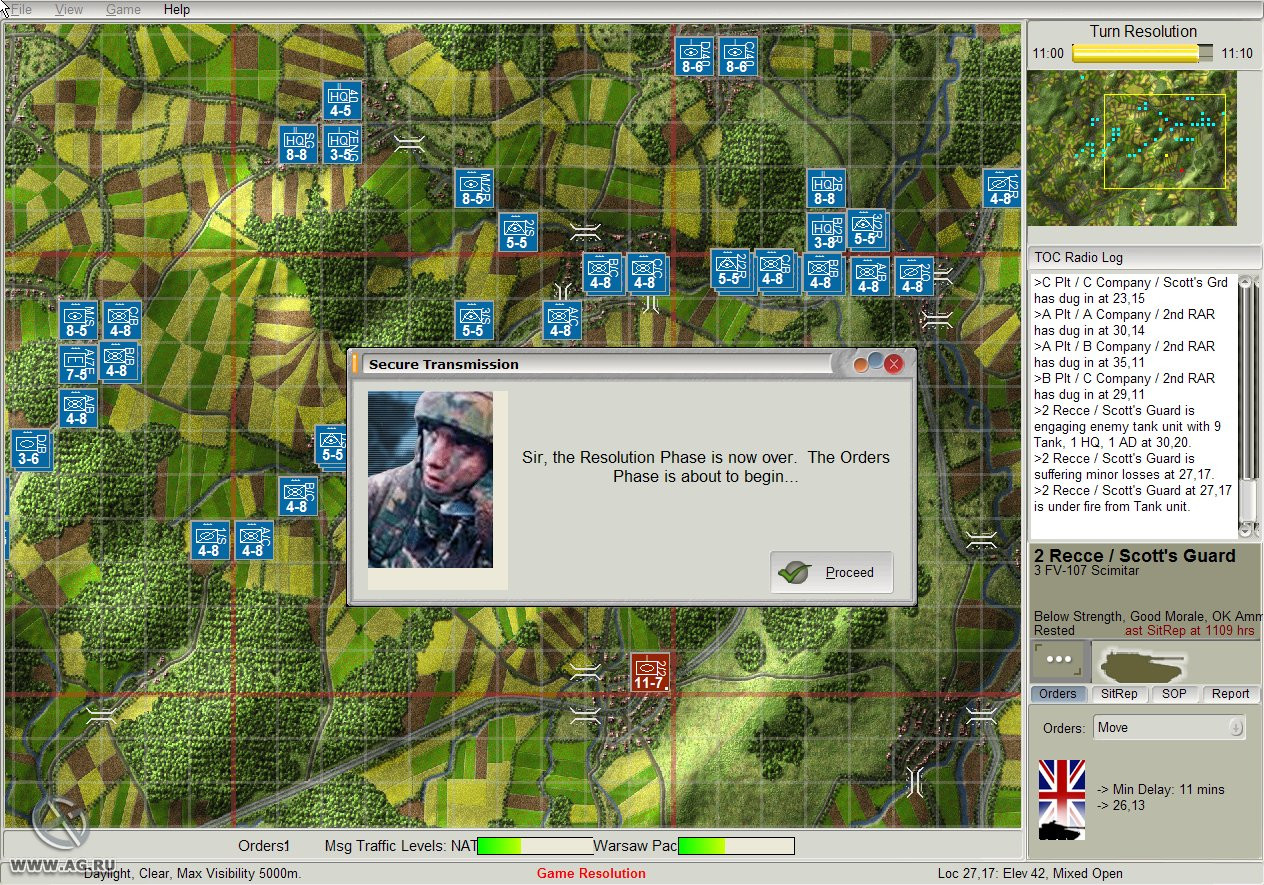Select the HQ B/2R unit rated 3-8
The image size is (1264, 885).
tap(826, 232)
